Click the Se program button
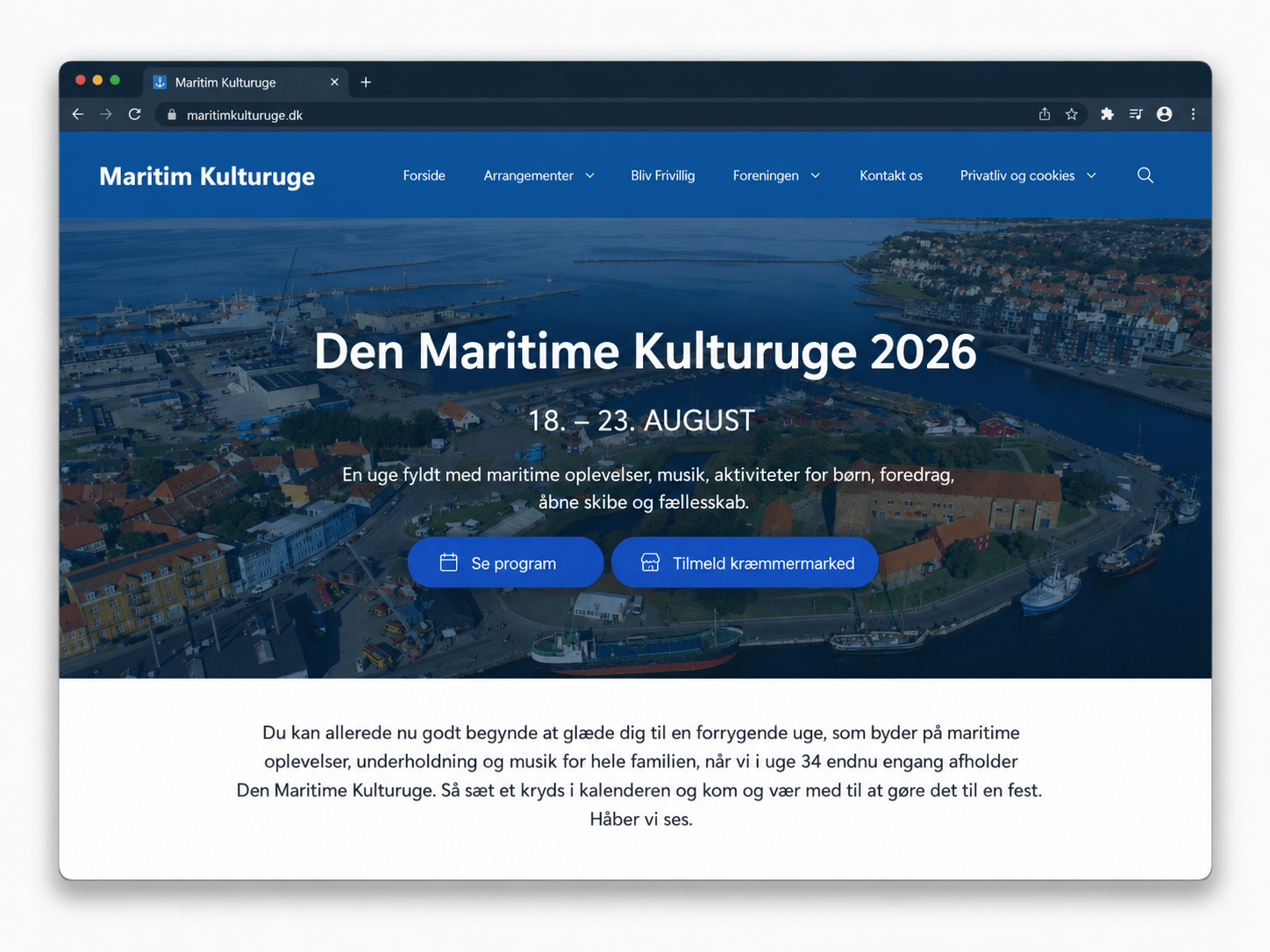Screen dimensions: 1270x952 [x=505, y=563]
